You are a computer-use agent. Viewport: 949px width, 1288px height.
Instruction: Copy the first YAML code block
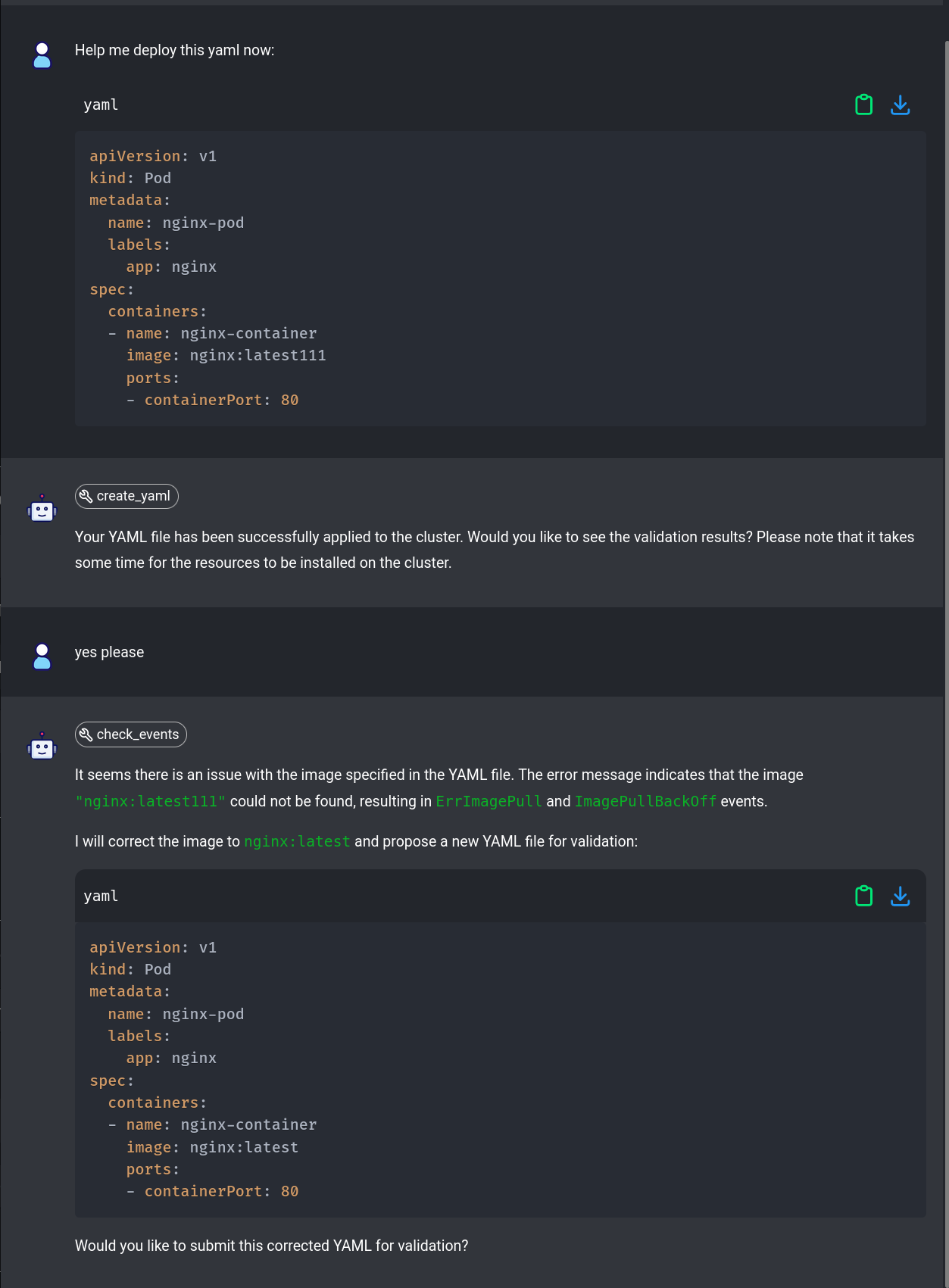863,105
